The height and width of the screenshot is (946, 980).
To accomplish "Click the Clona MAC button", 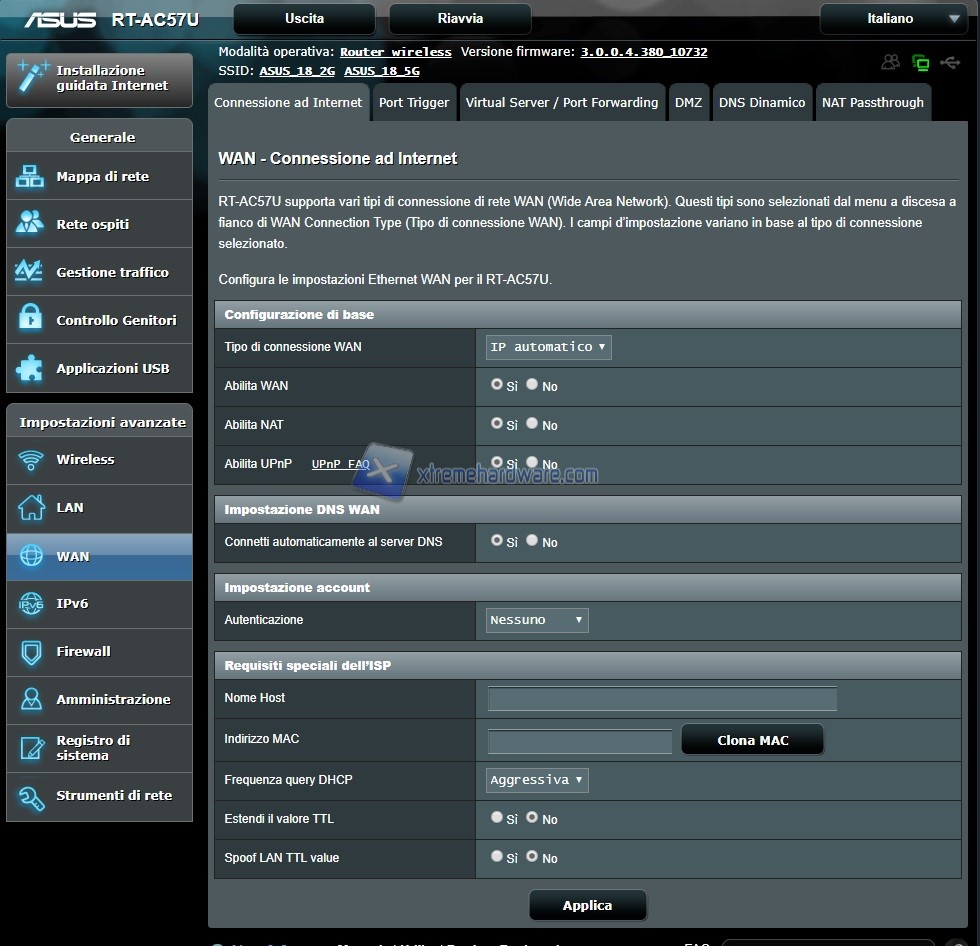I will pyautogui.click(x=752, y=741).
